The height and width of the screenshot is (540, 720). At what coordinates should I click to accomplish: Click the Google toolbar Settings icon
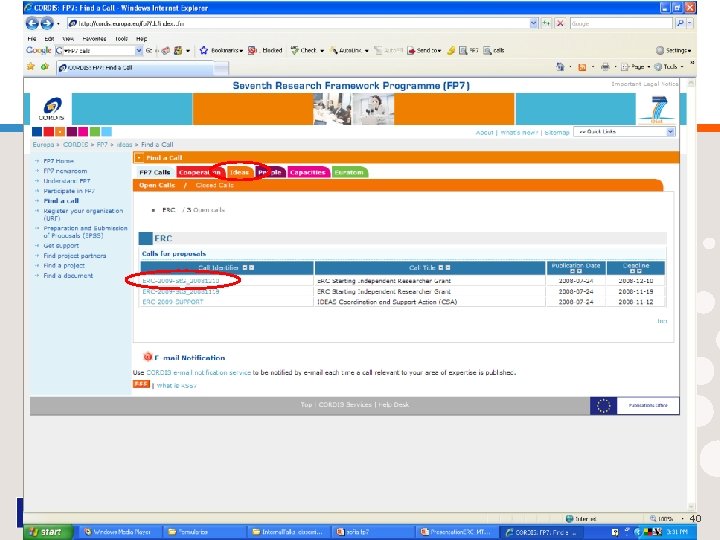point(660,51)
